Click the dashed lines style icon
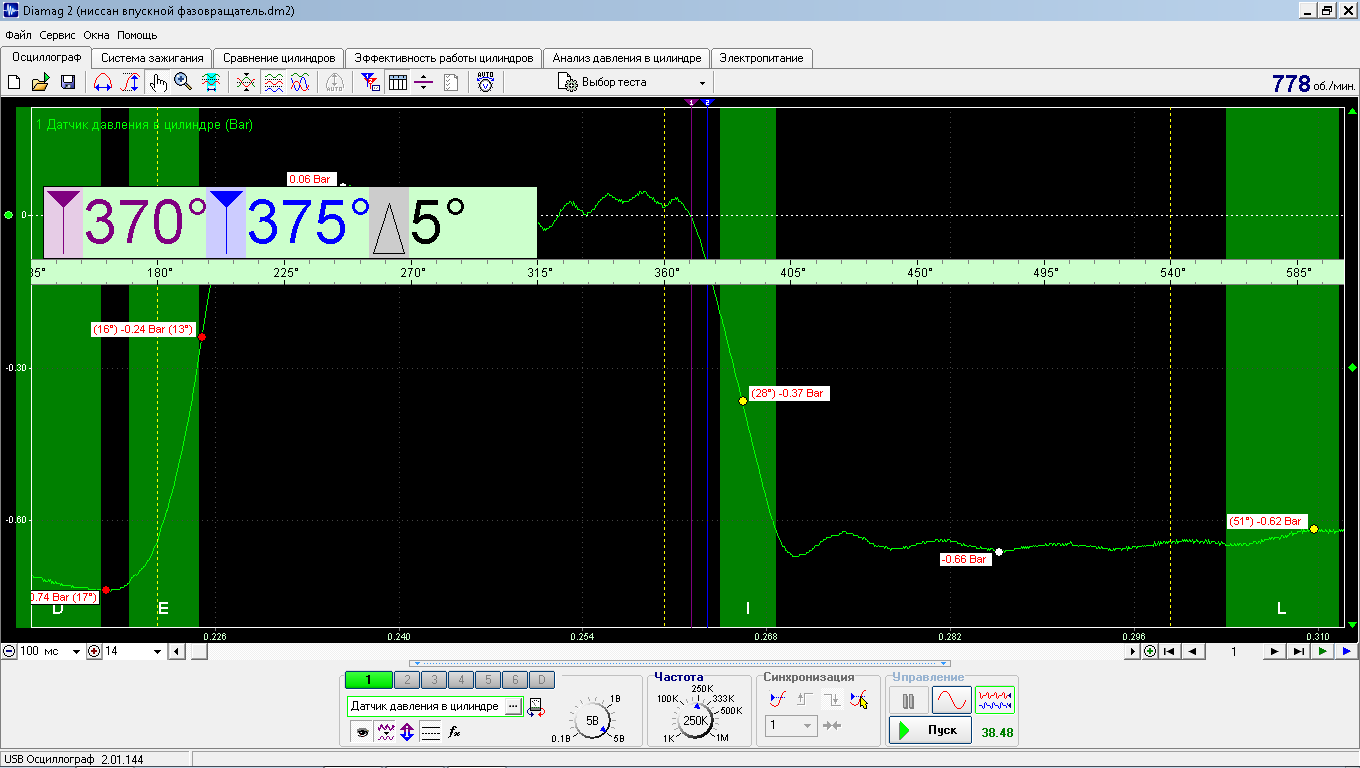 [430, 732]
